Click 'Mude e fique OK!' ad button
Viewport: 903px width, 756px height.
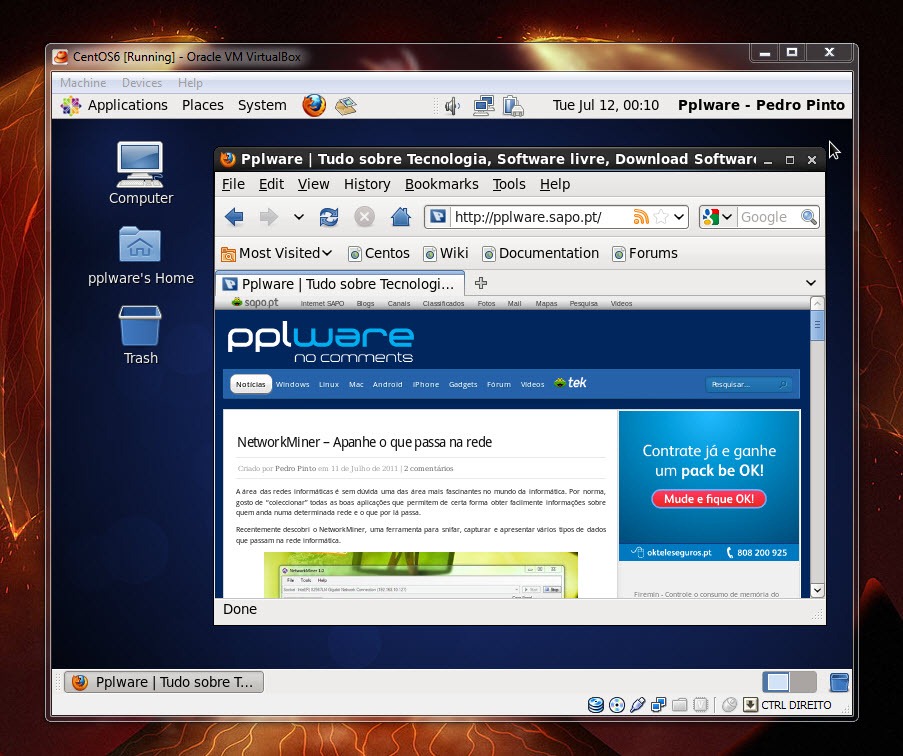point(709,499)
